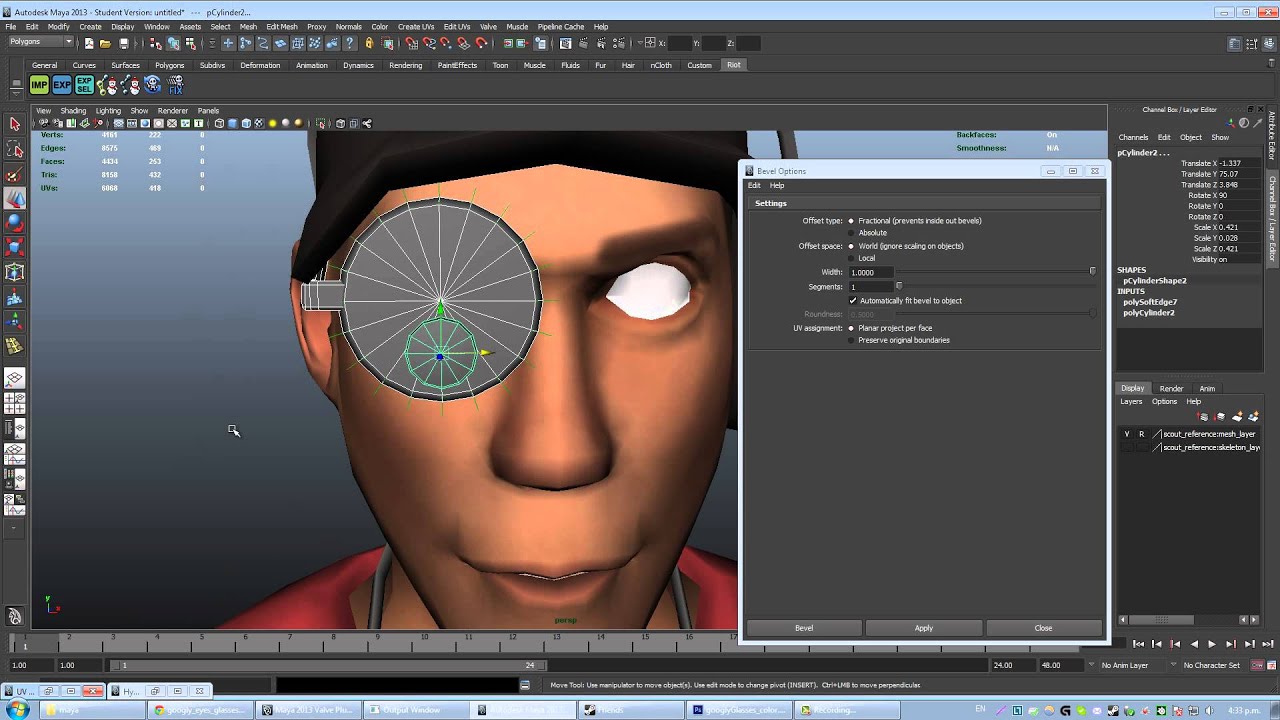The width and height of the screenshot is (1280, 720).
Task: Click the play forward button
Action: pos(1212,645)
